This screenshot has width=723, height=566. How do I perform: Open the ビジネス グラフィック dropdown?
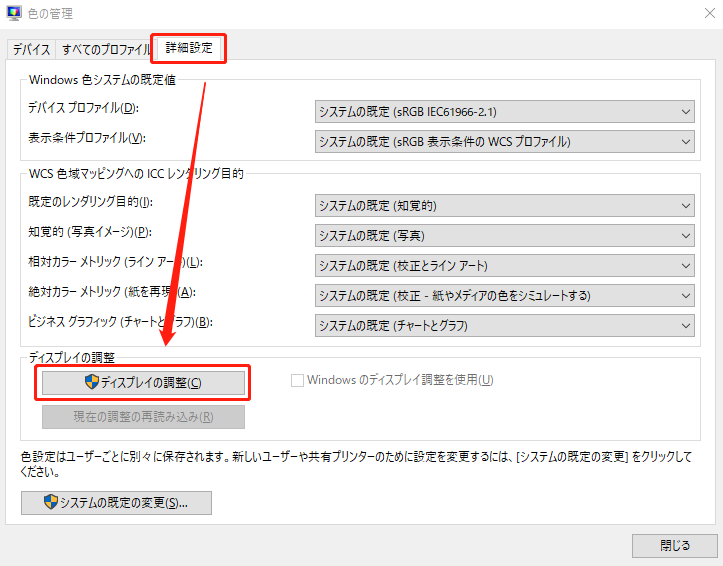click(x=504, y=325)
